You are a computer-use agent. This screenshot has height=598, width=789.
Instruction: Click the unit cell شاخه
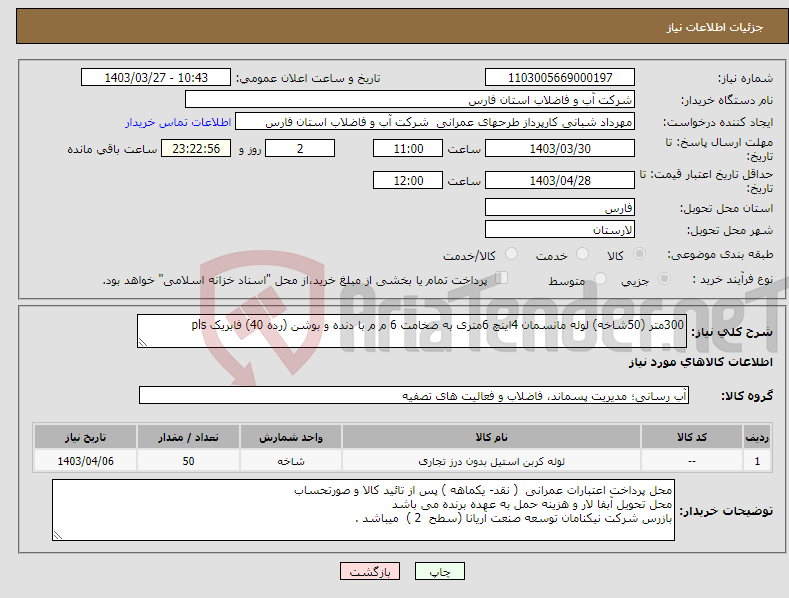(x=291, y=461)
